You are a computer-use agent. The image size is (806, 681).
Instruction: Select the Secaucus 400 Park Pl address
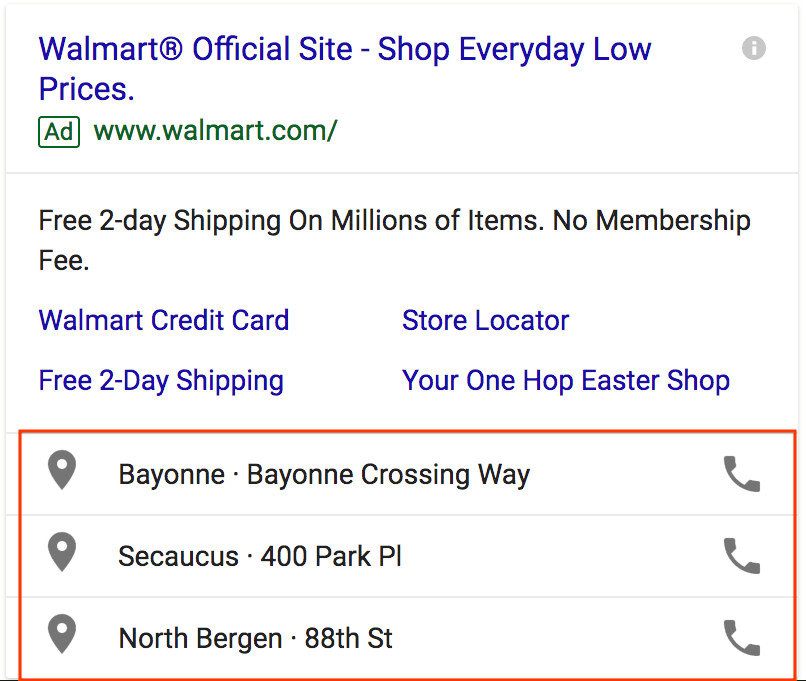pyautogui.click(x=260, y=556)
